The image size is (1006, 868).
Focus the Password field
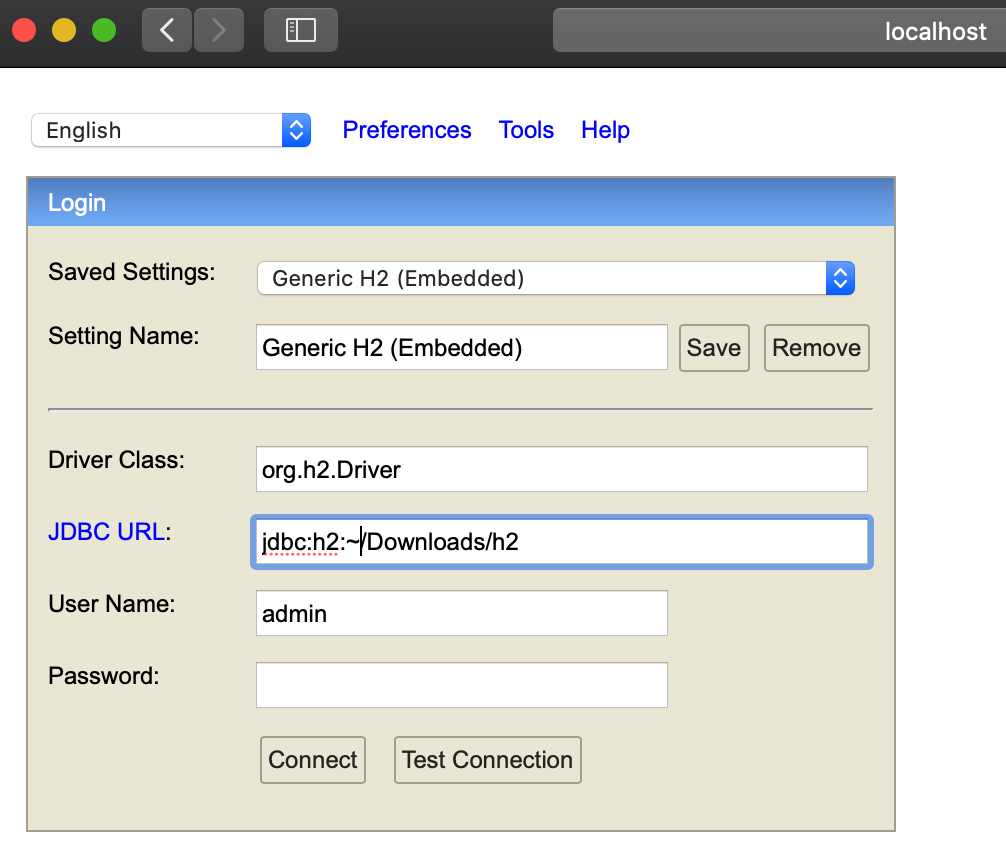click(462, 685)
